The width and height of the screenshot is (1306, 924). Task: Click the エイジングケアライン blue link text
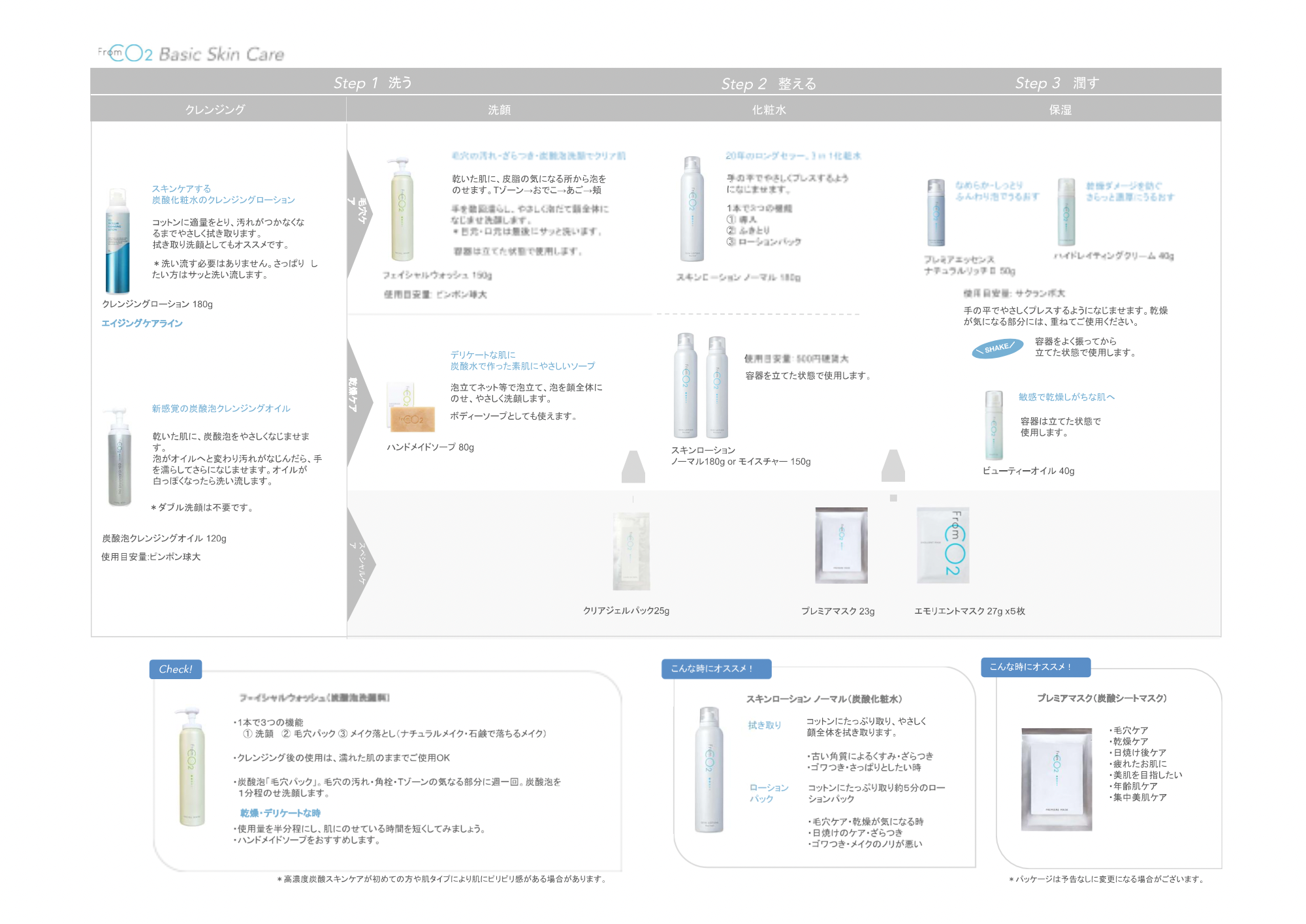142,323
